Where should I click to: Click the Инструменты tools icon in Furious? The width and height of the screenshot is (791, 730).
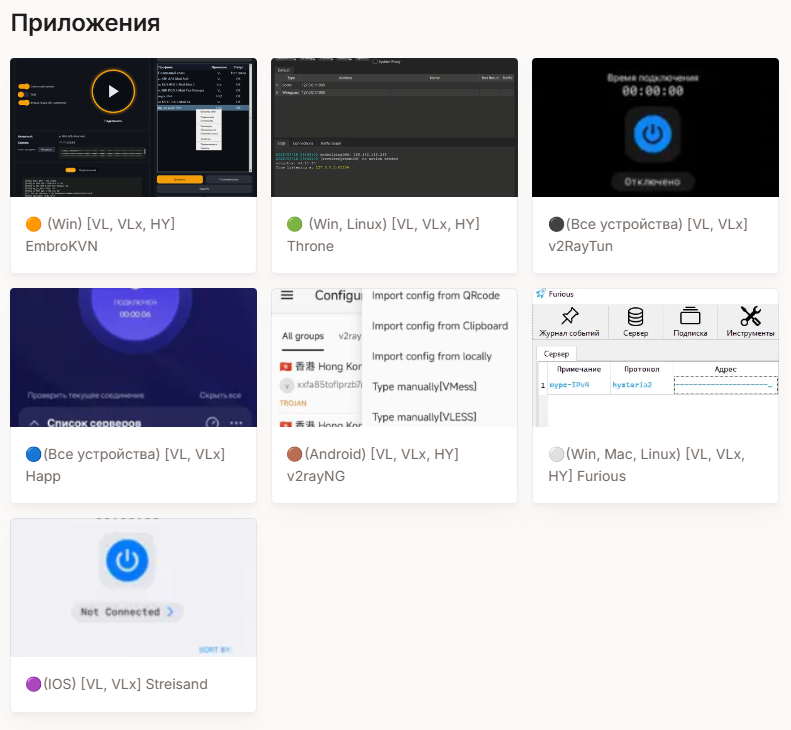(751, 316)
